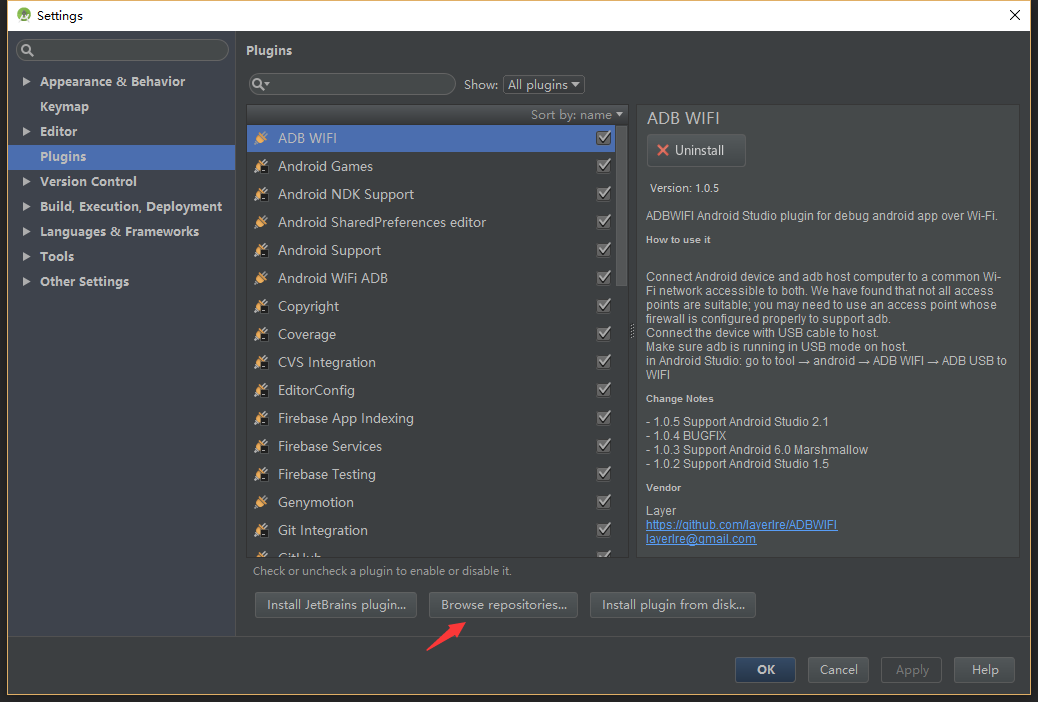The width and height of the screenshot is (1038, 702).
Task: Click the Android Studio icon in title bar
Action: click(x=24, y=15)
